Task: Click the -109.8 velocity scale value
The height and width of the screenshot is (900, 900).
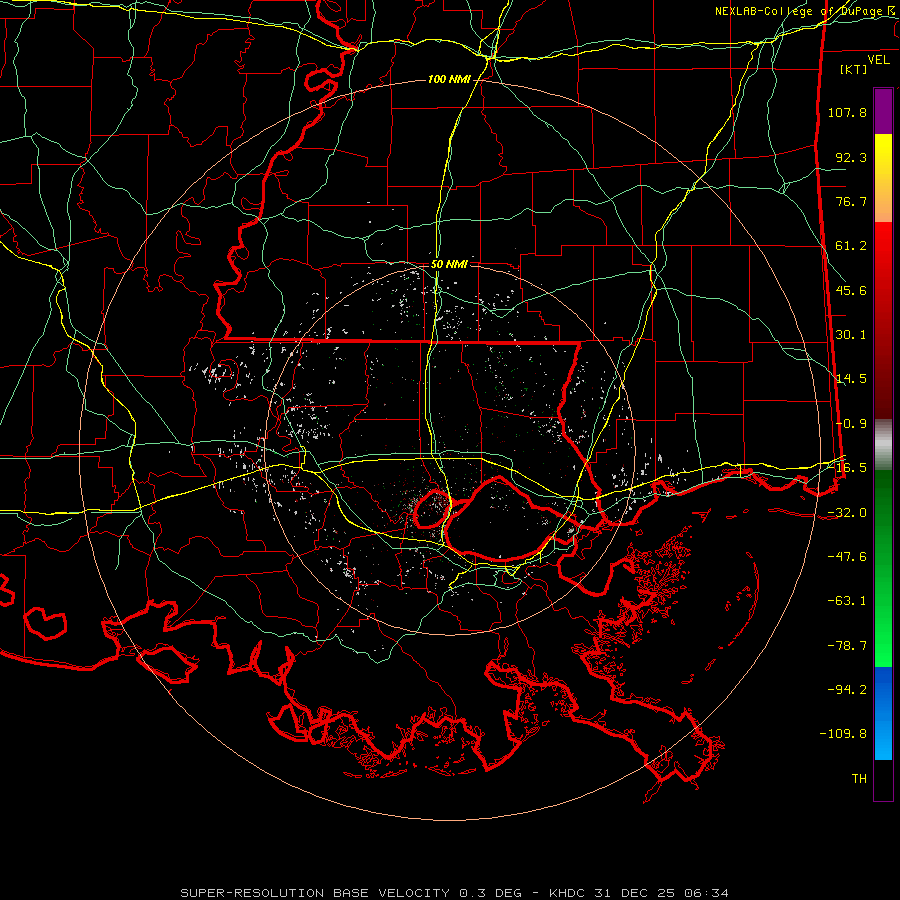Action: pos(843,734)
